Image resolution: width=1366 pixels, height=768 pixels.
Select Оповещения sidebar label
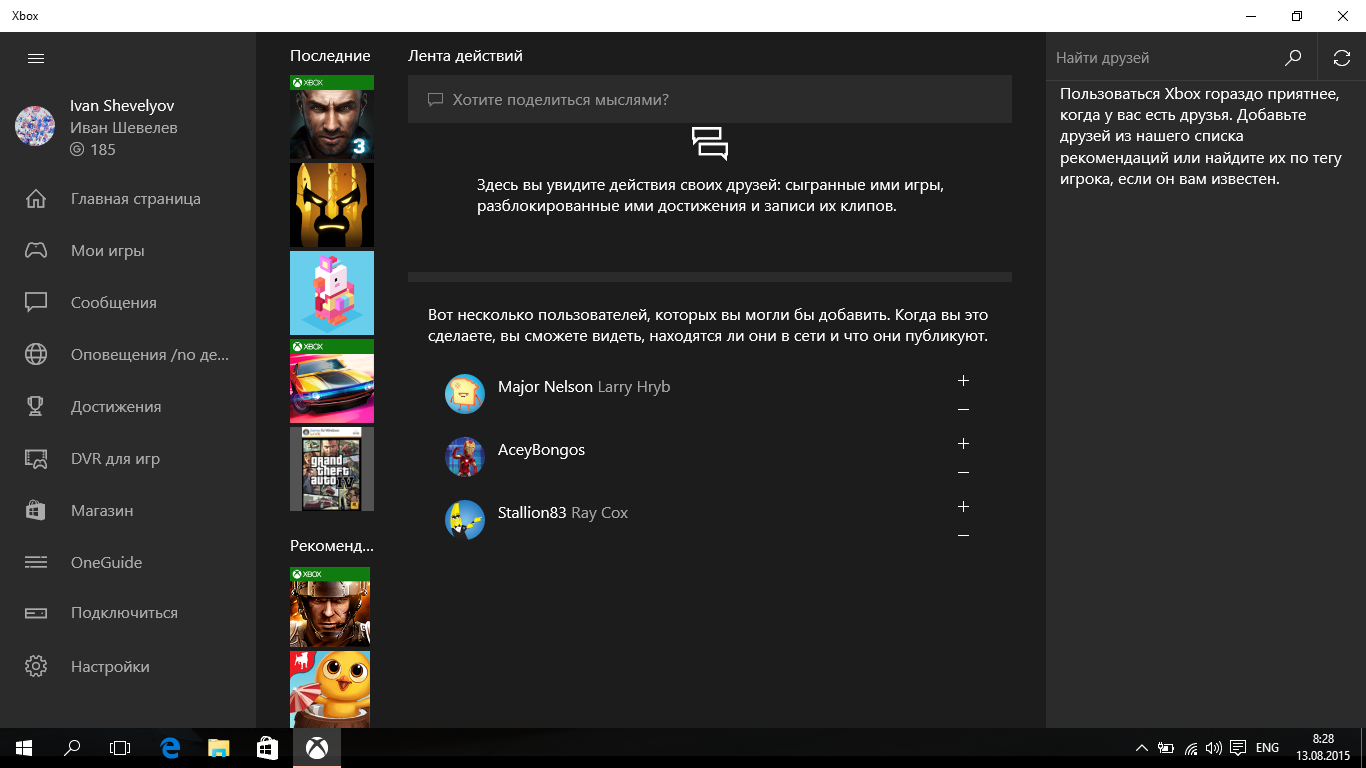150,355
